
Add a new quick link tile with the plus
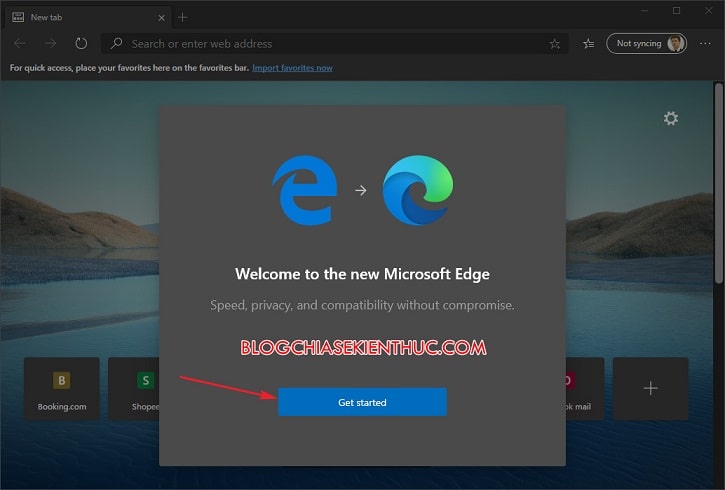651,388
